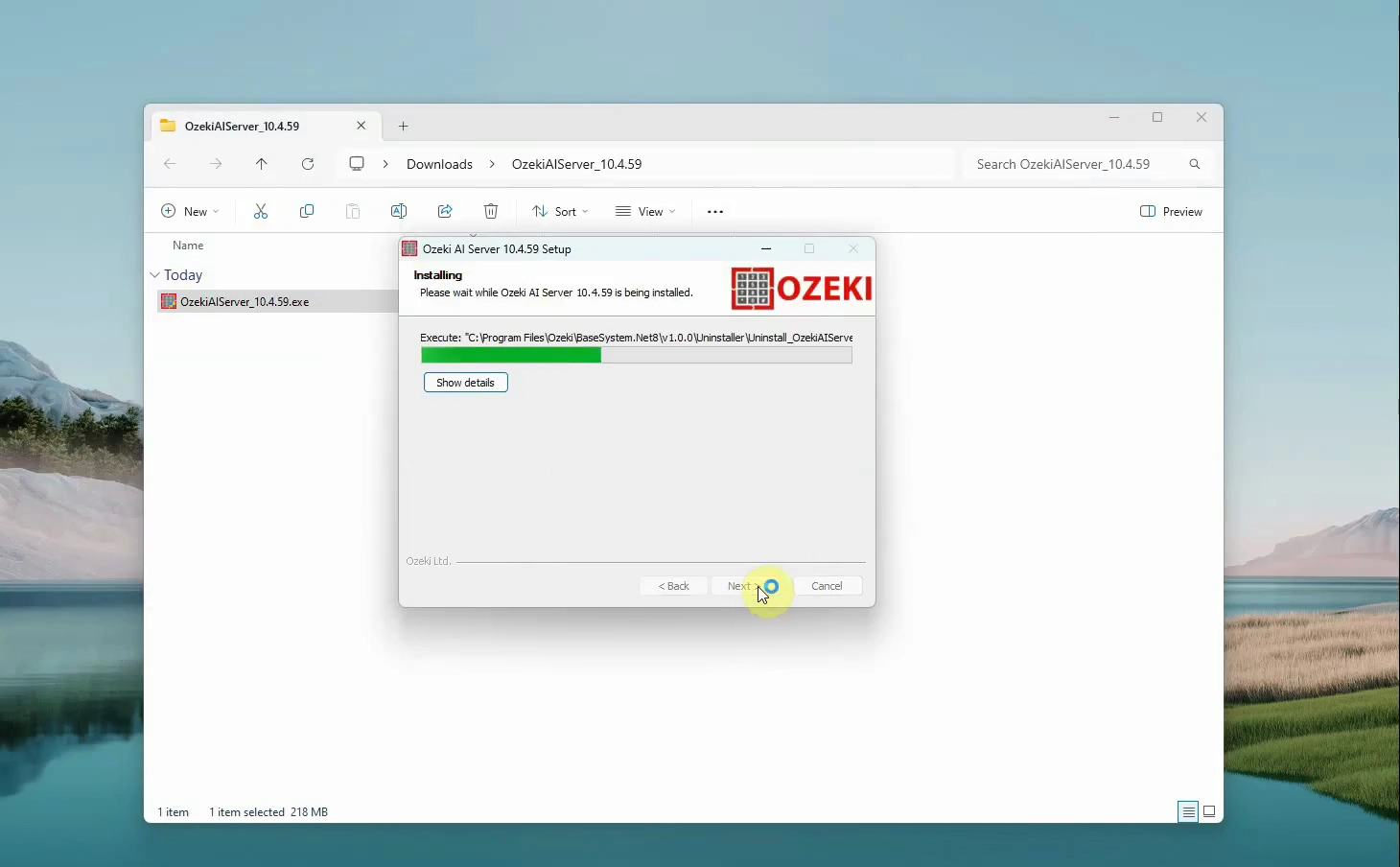Click Downloads in the address breadcrumb
Screen dimensions: 1400x867
pyautogui.click(x=439, y=164)
